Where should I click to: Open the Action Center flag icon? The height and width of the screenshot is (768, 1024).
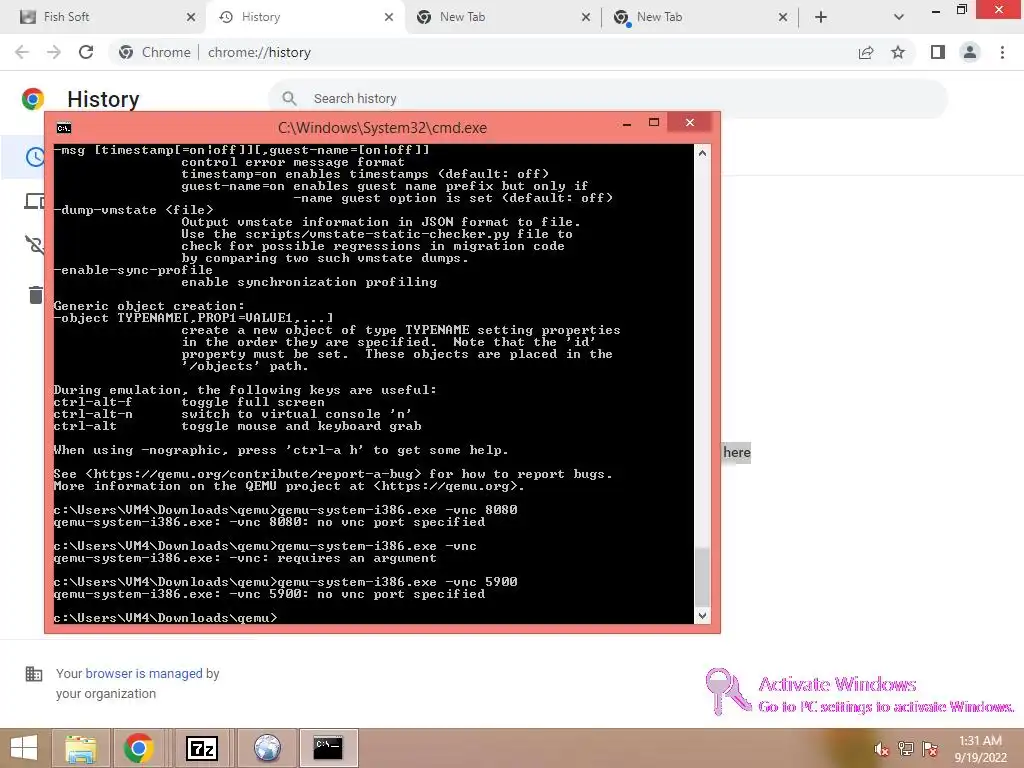(x=930, y=749)
